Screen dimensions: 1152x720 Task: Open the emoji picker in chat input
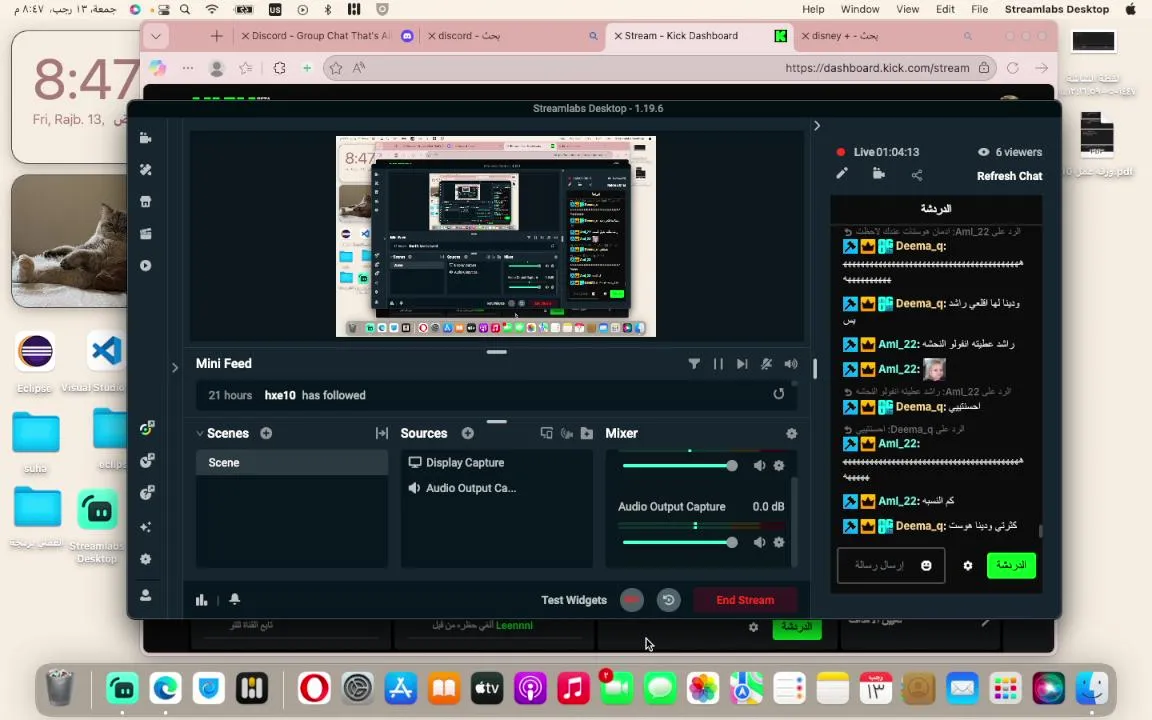coord(926,565)
